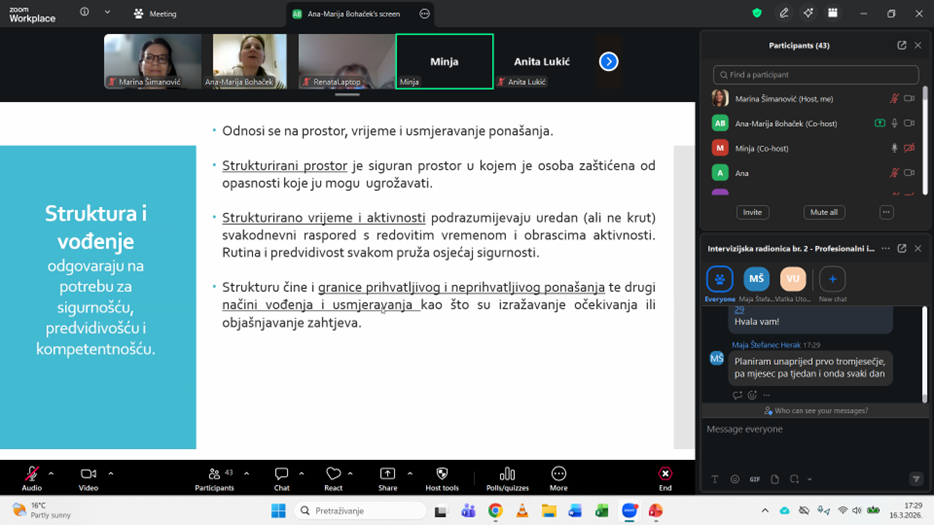This screenshot has width=934, height=525.
Task: Unmute microphone with the Audio button
Action: point(32,475)
